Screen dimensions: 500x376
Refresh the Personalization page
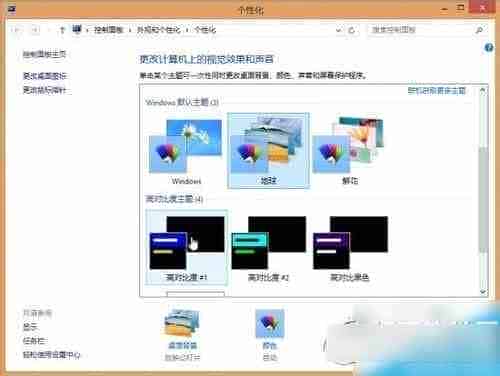click(x=351, y=30)
